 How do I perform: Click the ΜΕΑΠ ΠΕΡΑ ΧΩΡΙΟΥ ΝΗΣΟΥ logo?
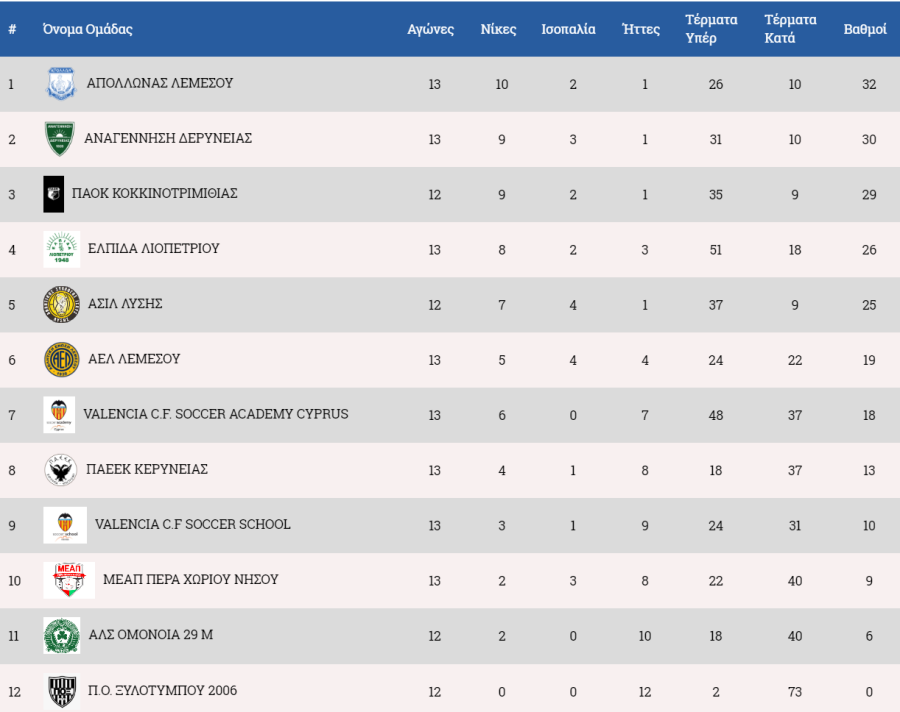click(69, 580)
